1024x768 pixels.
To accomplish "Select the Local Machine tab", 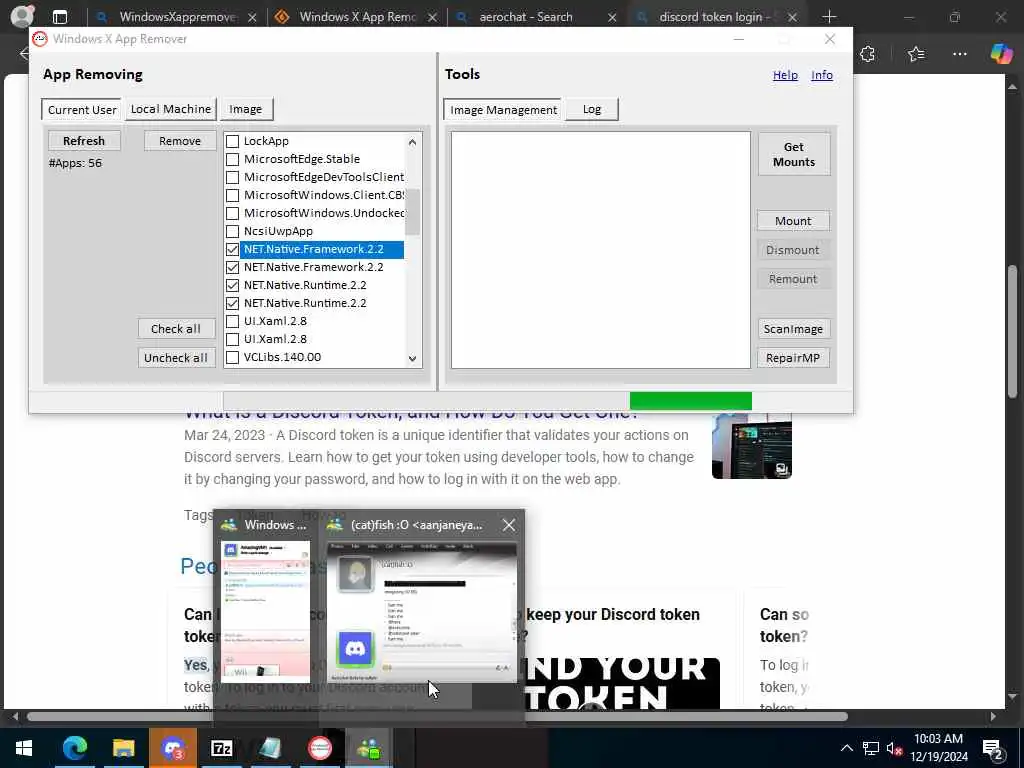I will click(x=171, y=108).
